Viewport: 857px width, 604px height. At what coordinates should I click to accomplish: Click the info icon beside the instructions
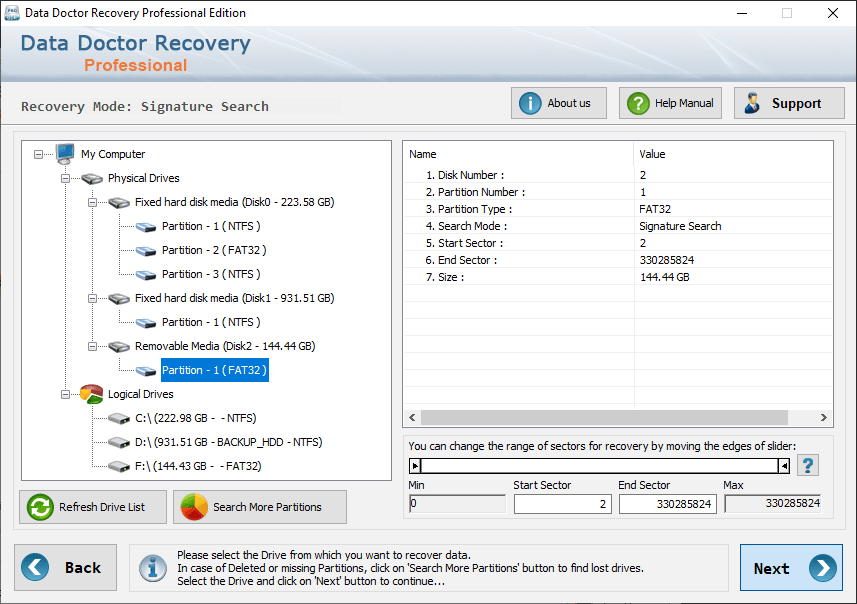click(x=153, y=568)
